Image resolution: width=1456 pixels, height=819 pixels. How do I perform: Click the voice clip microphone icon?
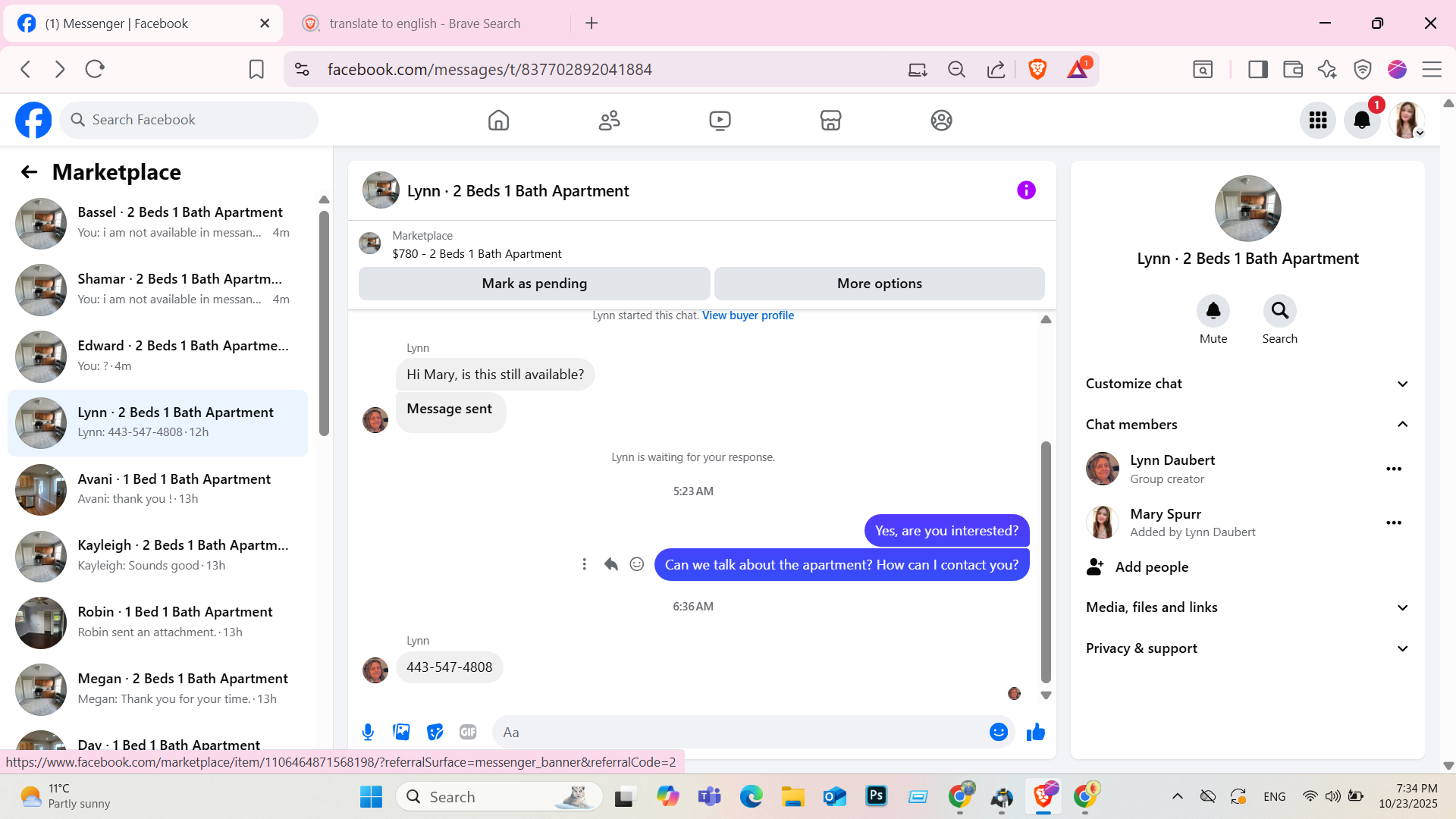tap(368, 732)
